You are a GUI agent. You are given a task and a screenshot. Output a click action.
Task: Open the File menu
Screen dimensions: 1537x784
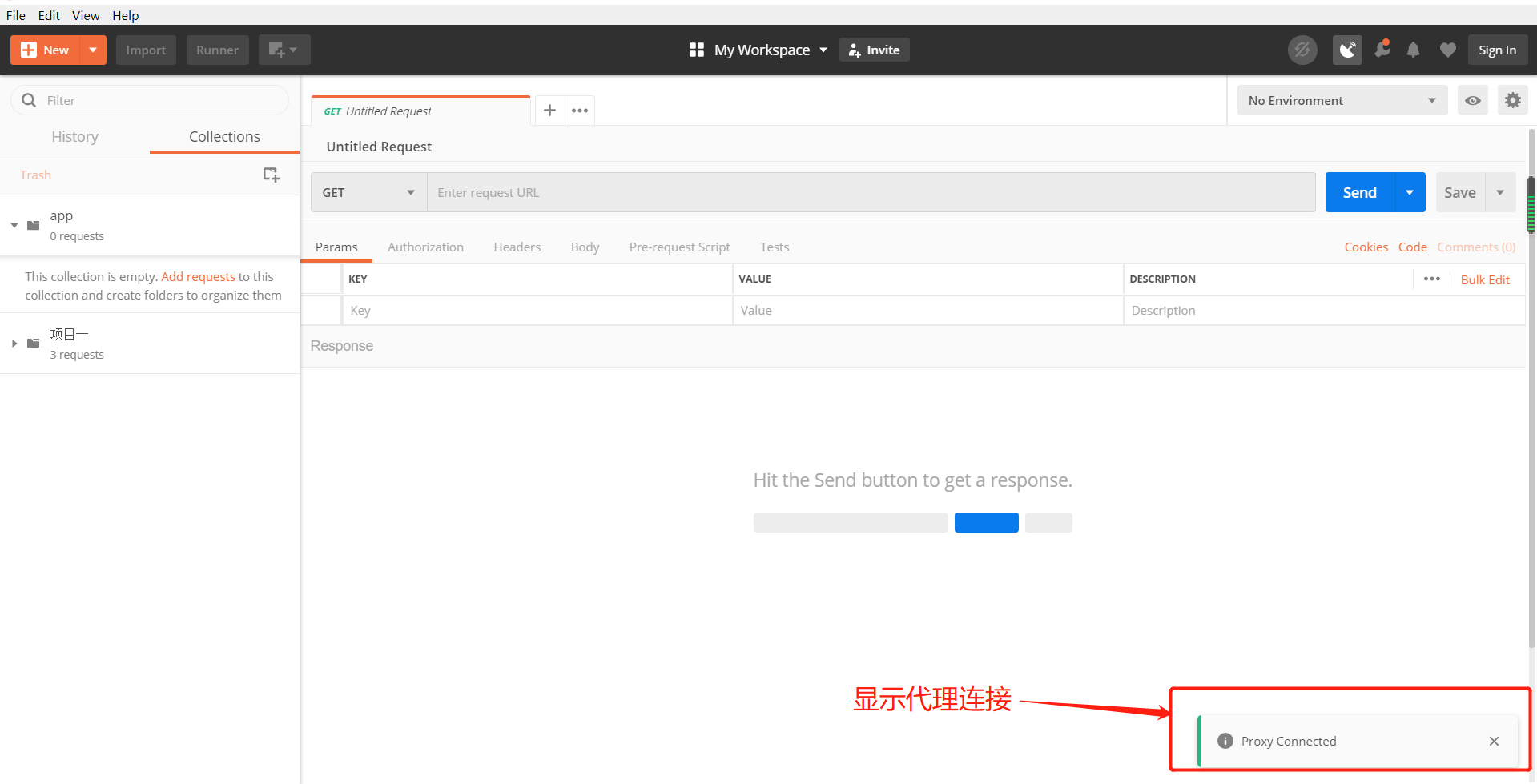click(16, 15)
